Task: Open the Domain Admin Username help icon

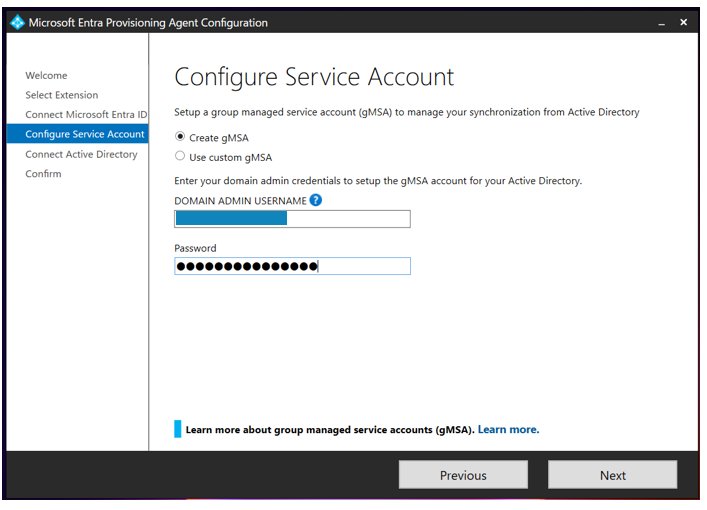Action: point(316,200)
